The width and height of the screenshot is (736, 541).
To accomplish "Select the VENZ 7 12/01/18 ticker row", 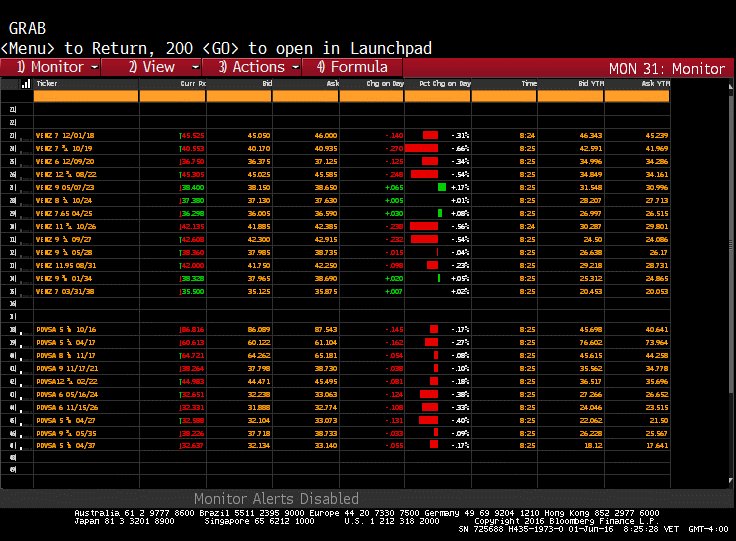I will coord(62,134).
